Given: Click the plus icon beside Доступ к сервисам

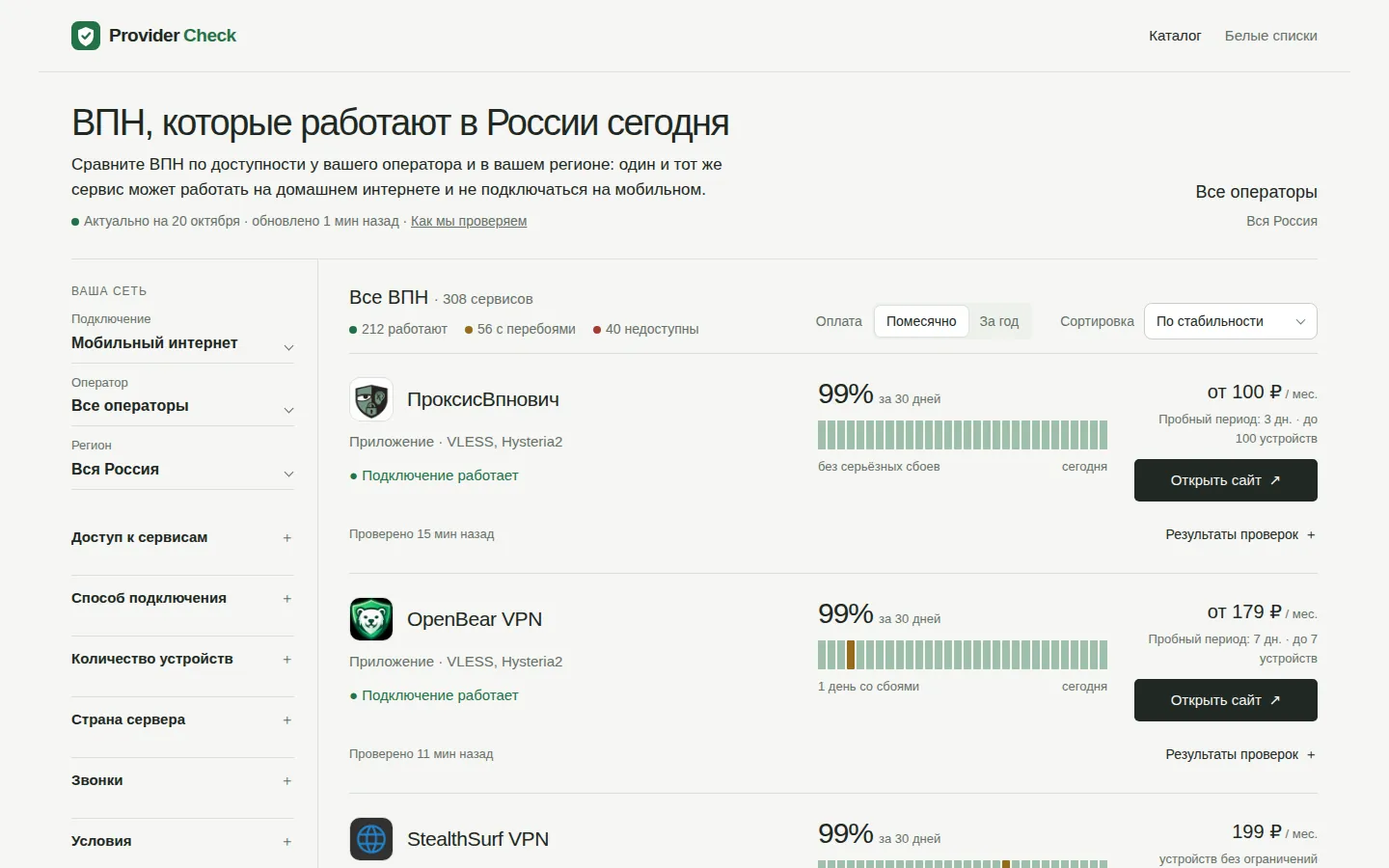Looking at the screenshot, I should [x=287, y=538].
